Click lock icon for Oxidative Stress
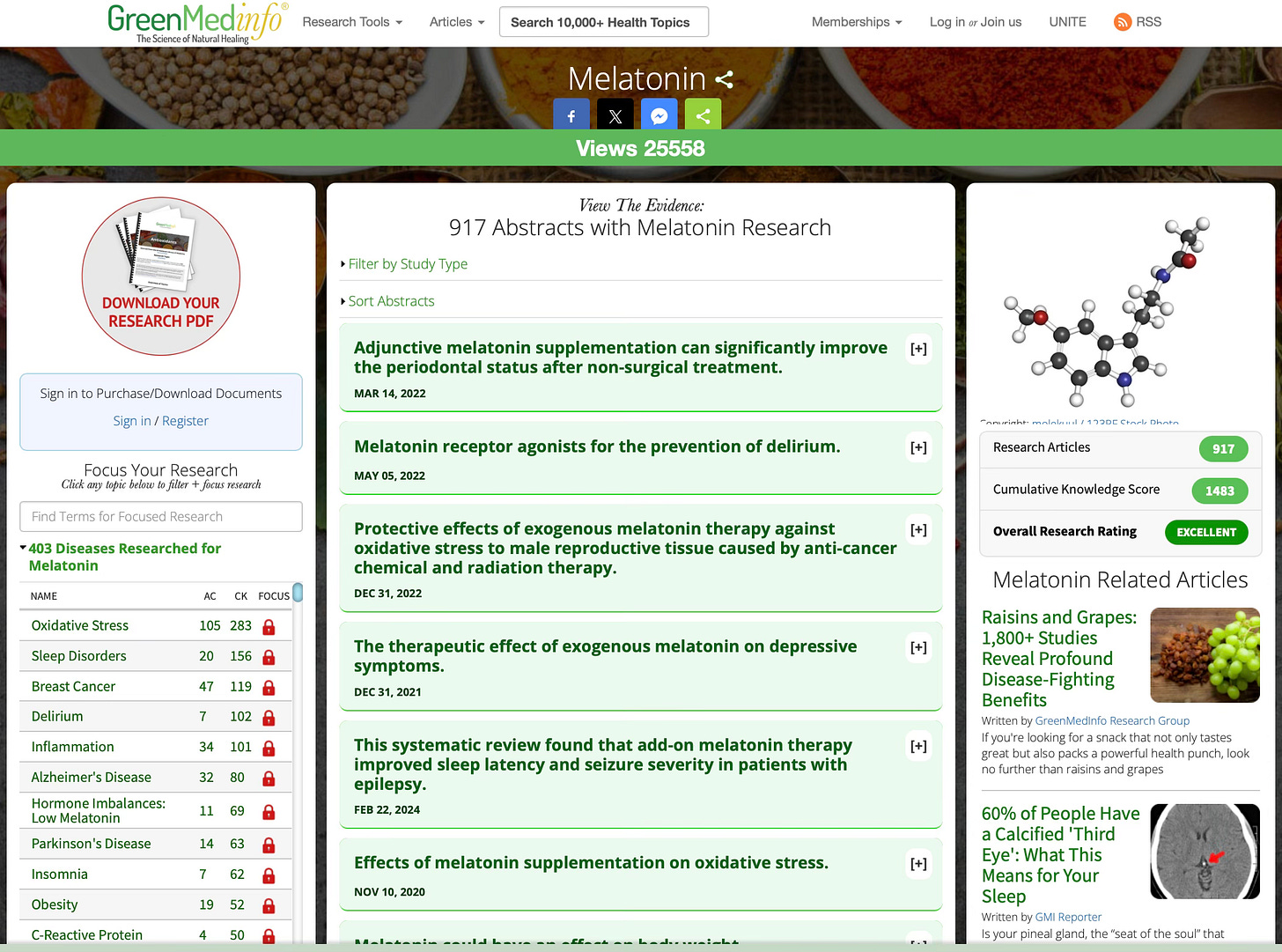Image resolution: width=1282 pixels, height=952 pixels. tap(269, 627)
